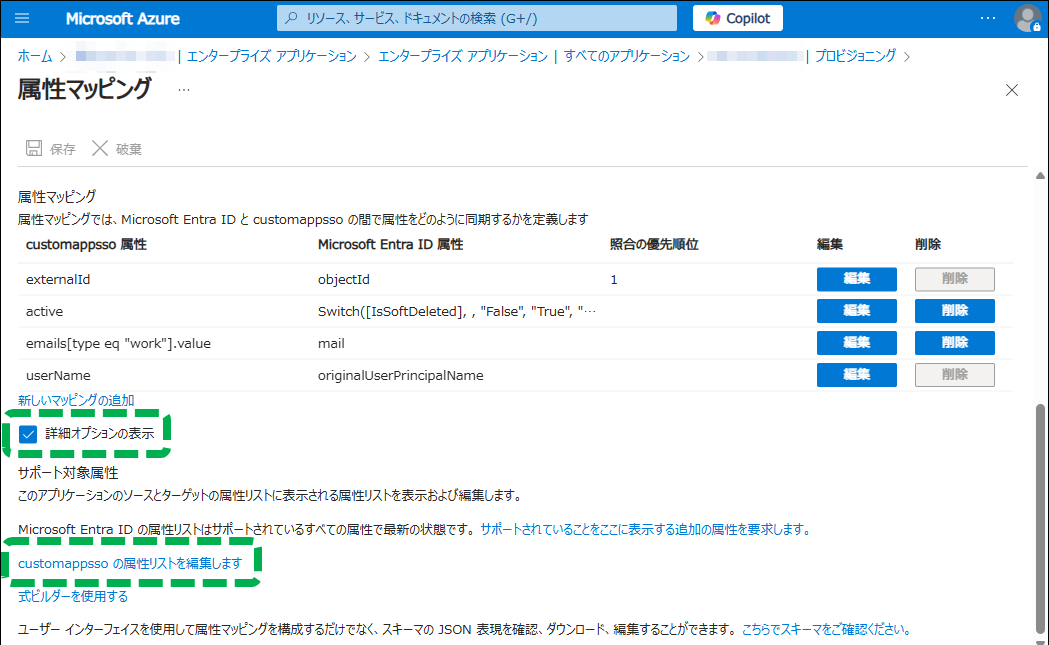Click the customappsso 属性 column header
The width and height of the screenshot is (1049, 645).
86,245
